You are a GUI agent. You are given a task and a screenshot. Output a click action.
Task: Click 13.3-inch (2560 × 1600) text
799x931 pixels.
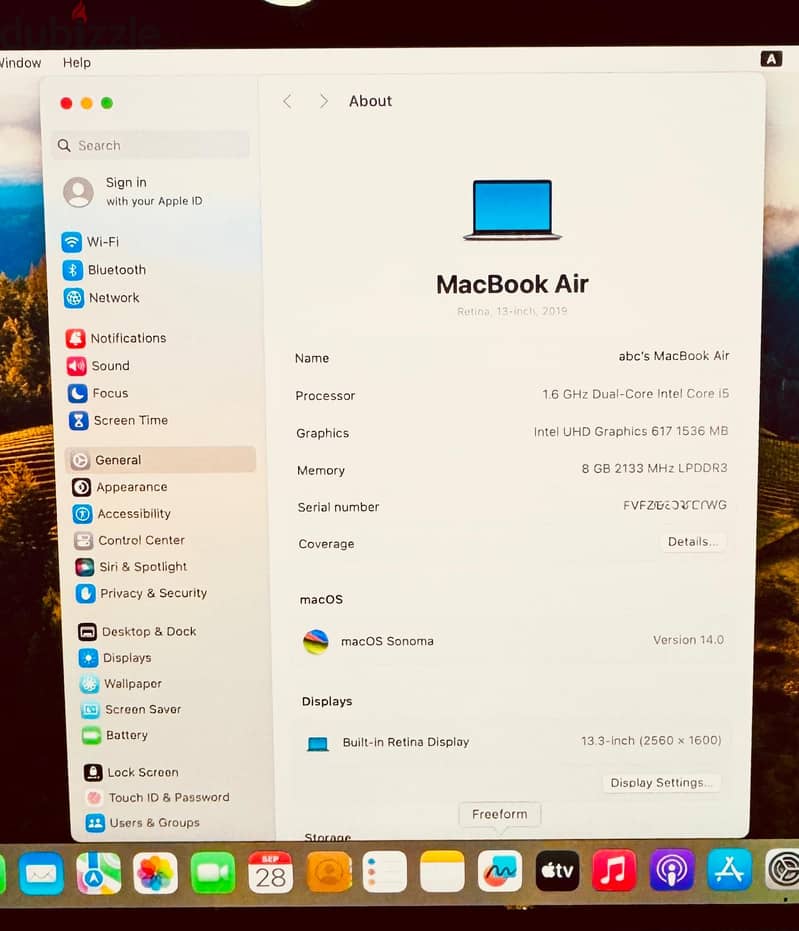pos(651,740)
